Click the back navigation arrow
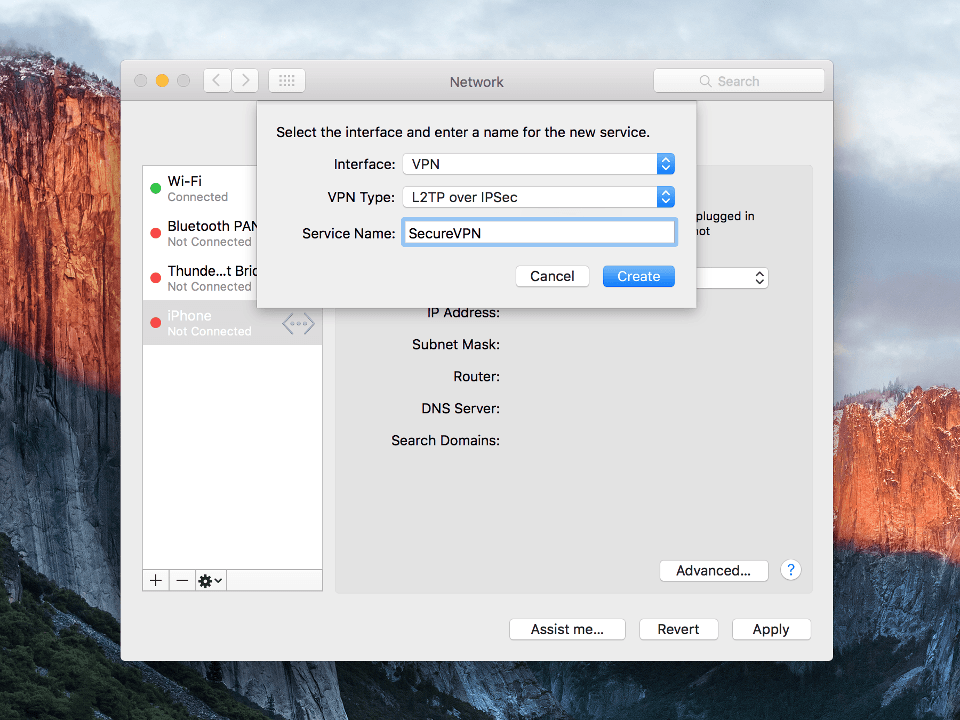The image size is (960, 720). coord(217,80)
